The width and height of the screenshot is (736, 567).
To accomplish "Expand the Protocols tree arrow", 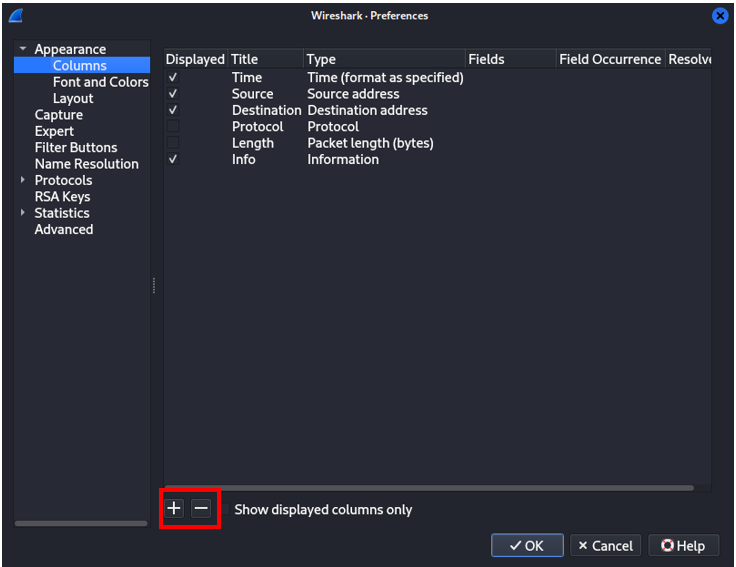I will coord(23,180).
